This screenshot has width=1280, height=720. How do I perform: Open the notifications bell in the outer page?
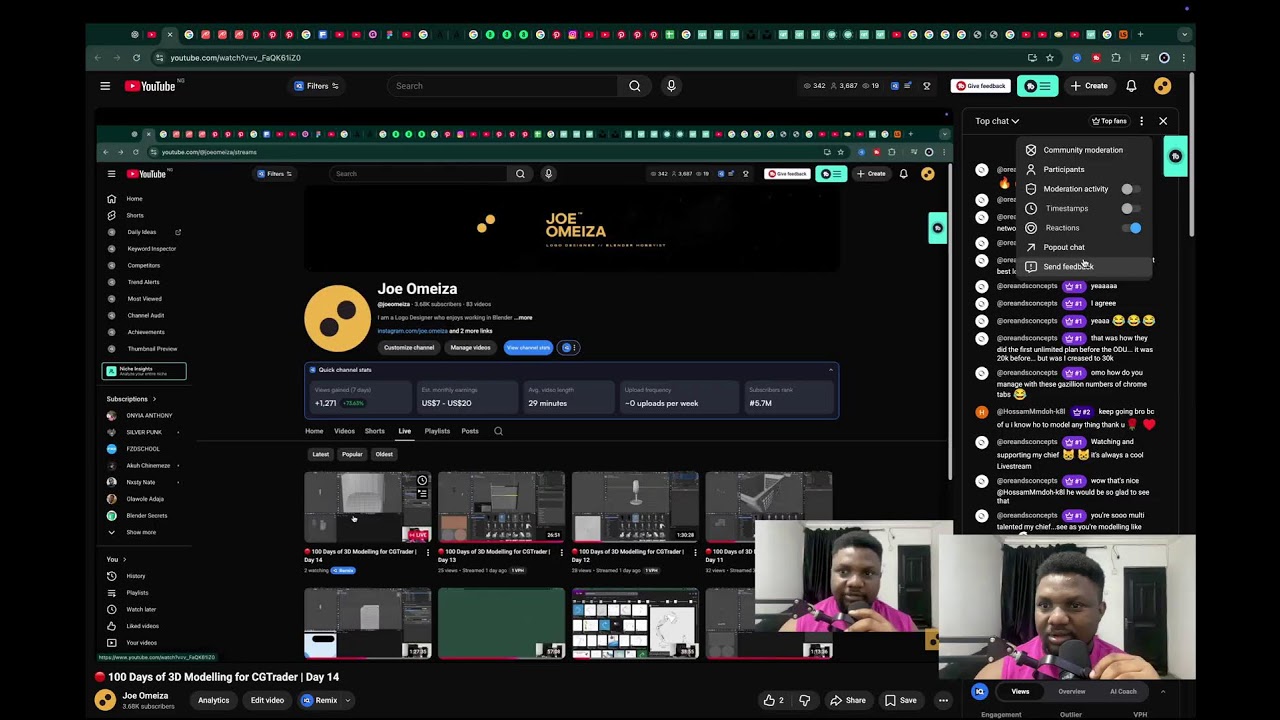point(1131,86)
